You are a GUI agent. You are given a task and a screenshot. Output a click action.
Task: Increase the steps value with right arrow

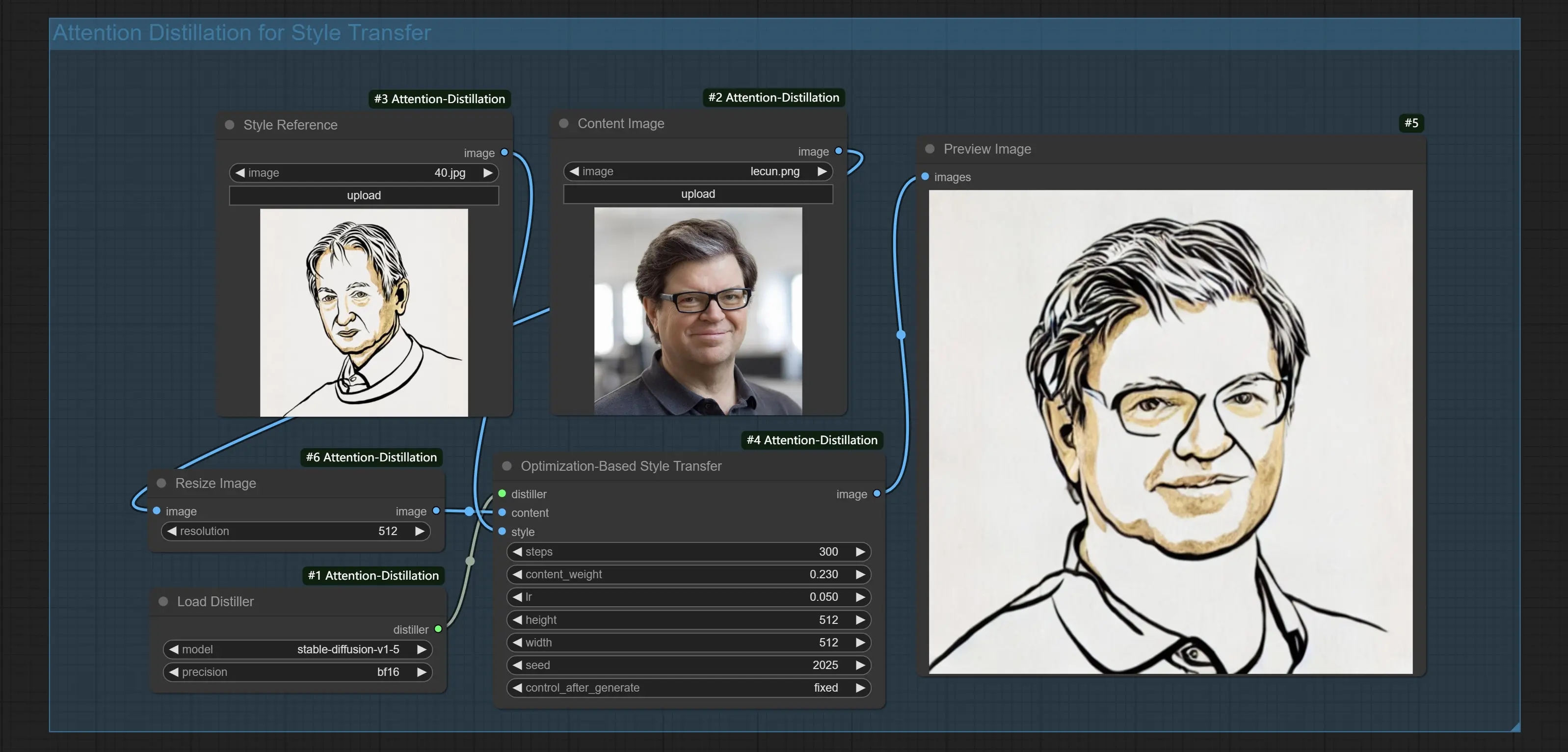point(860,552)
